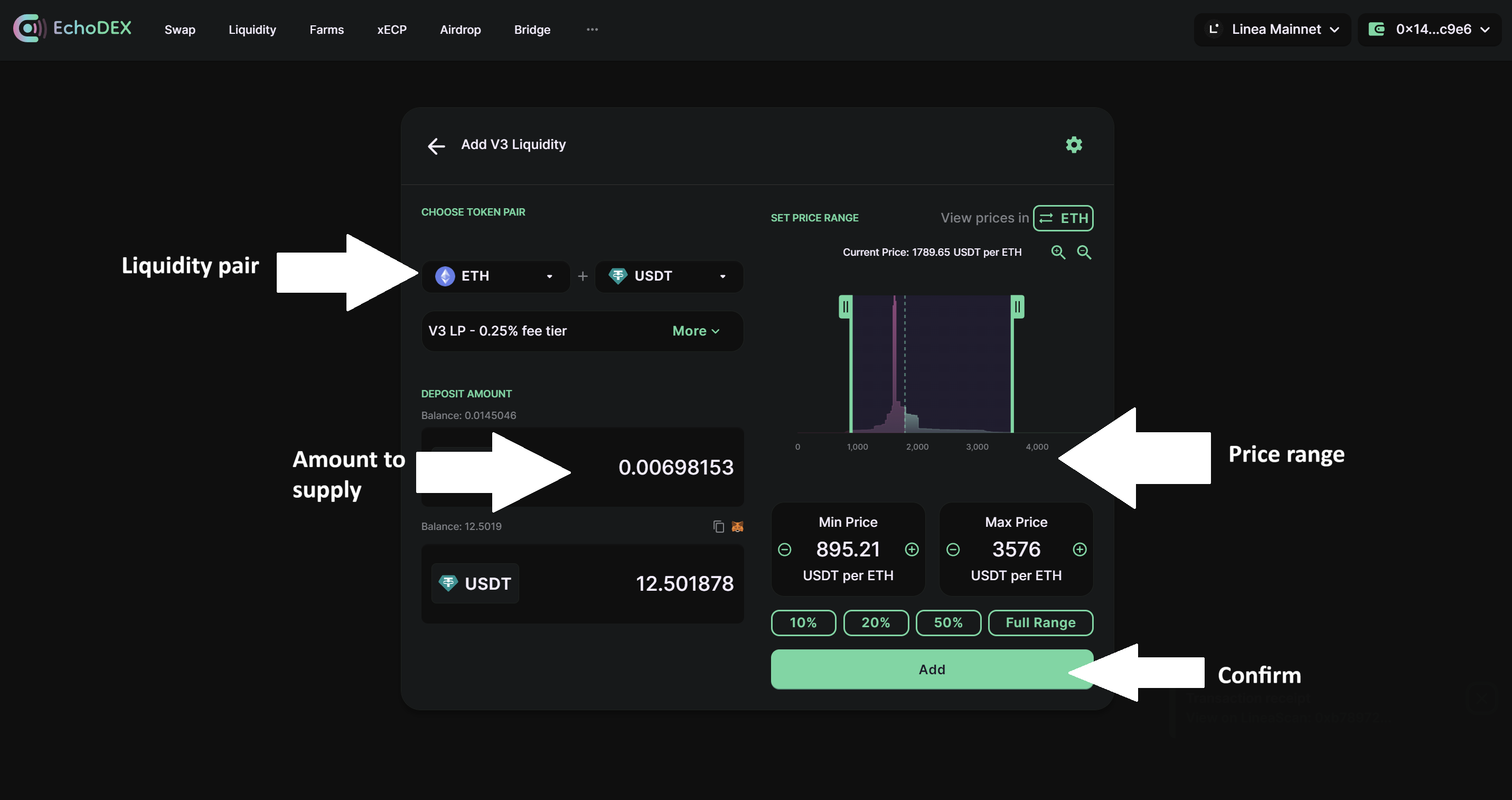Click the EchoDEX logo
Screen dimensions: 1512x800
(72, 28)
